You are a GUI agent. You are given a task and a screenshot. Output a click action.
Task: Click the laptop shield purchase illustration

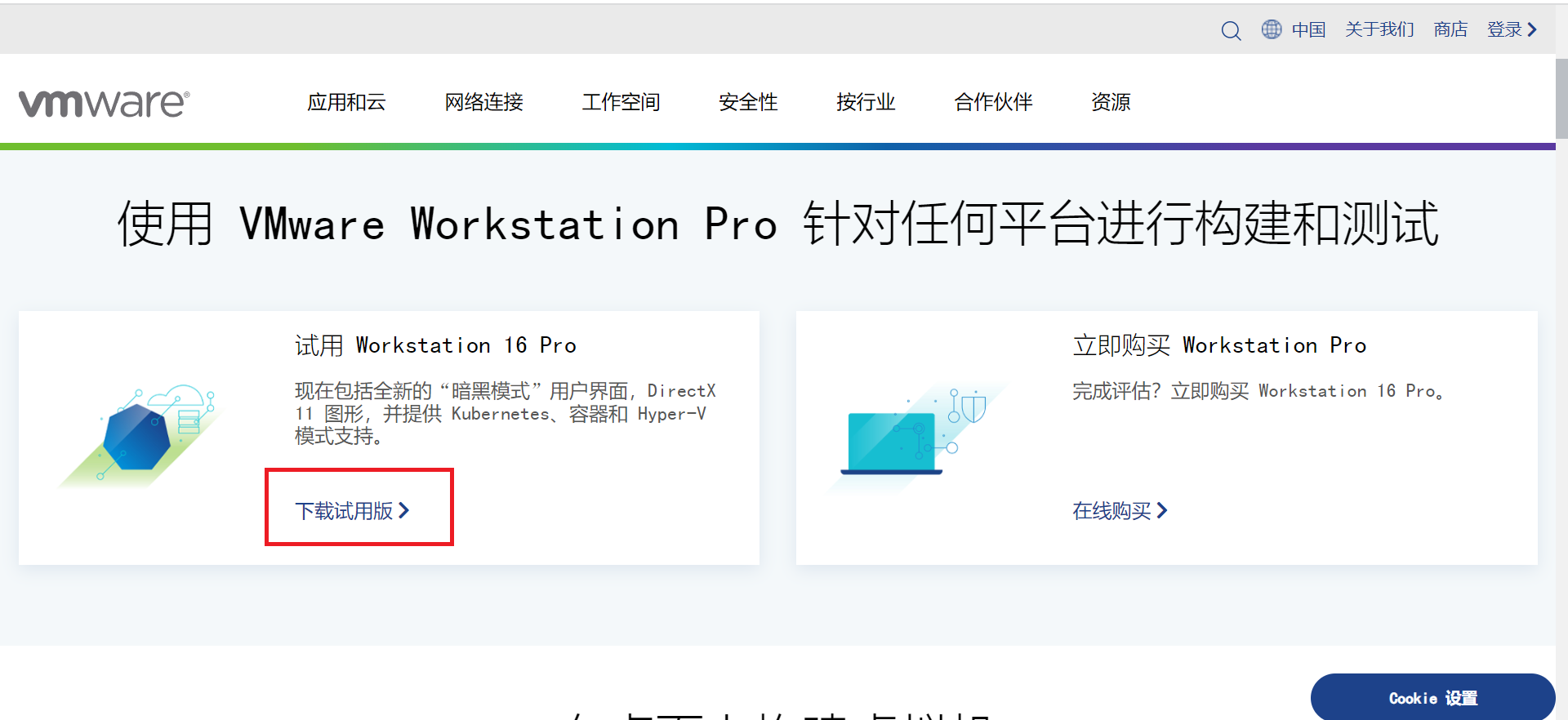[916, 436]
